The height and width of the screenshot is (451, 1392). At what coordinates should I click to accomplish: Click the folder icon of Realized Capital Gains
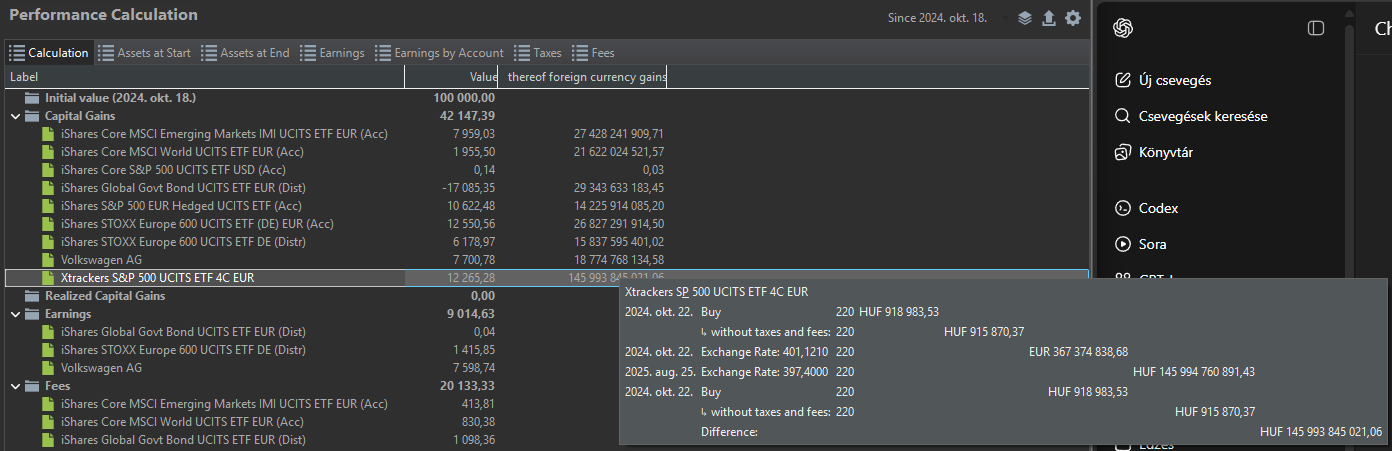(x=32, y=296)
